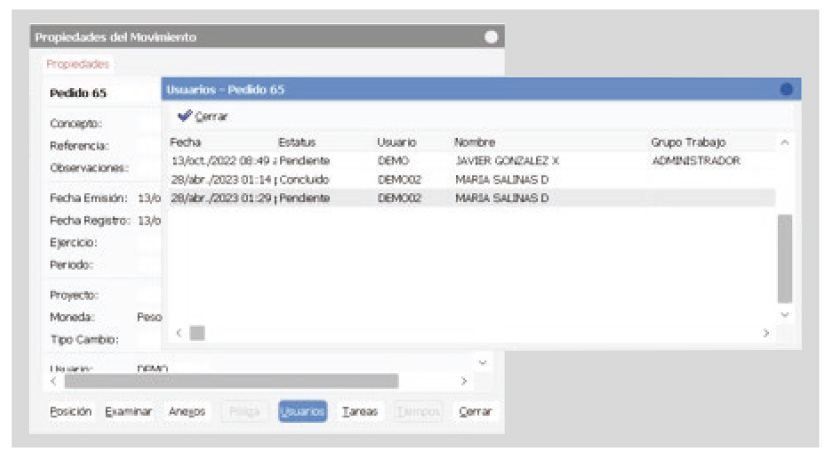Click the checkmark Cerrar icon in Usuarios window
The image size is (830, 457).
pos(185,116)
